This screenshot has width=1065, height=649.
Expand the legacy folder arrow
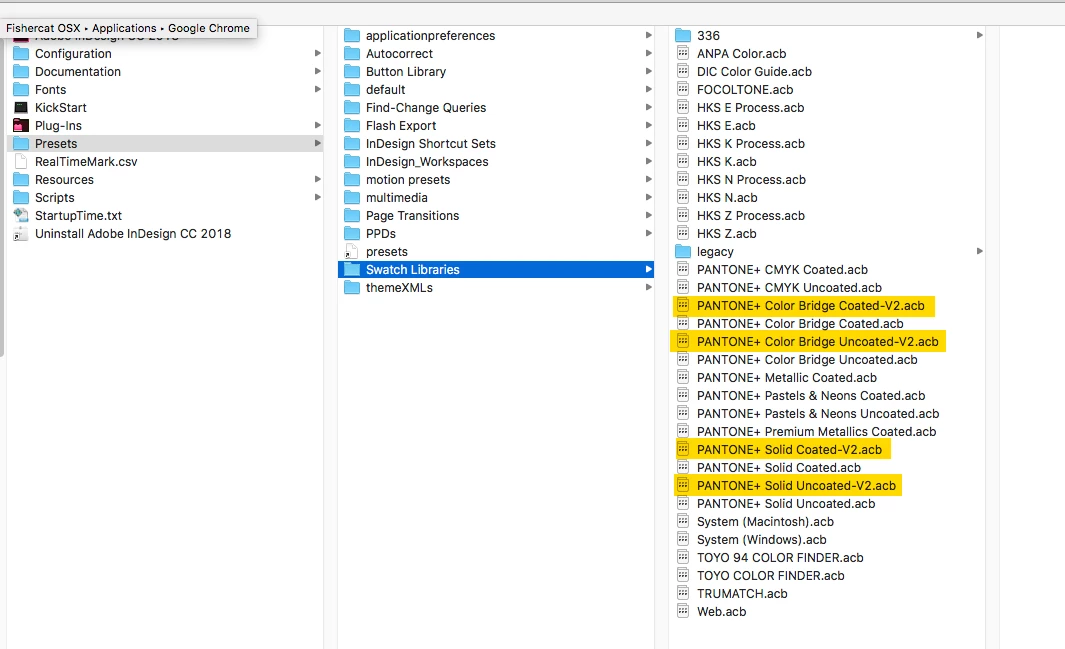pos(979,251)
